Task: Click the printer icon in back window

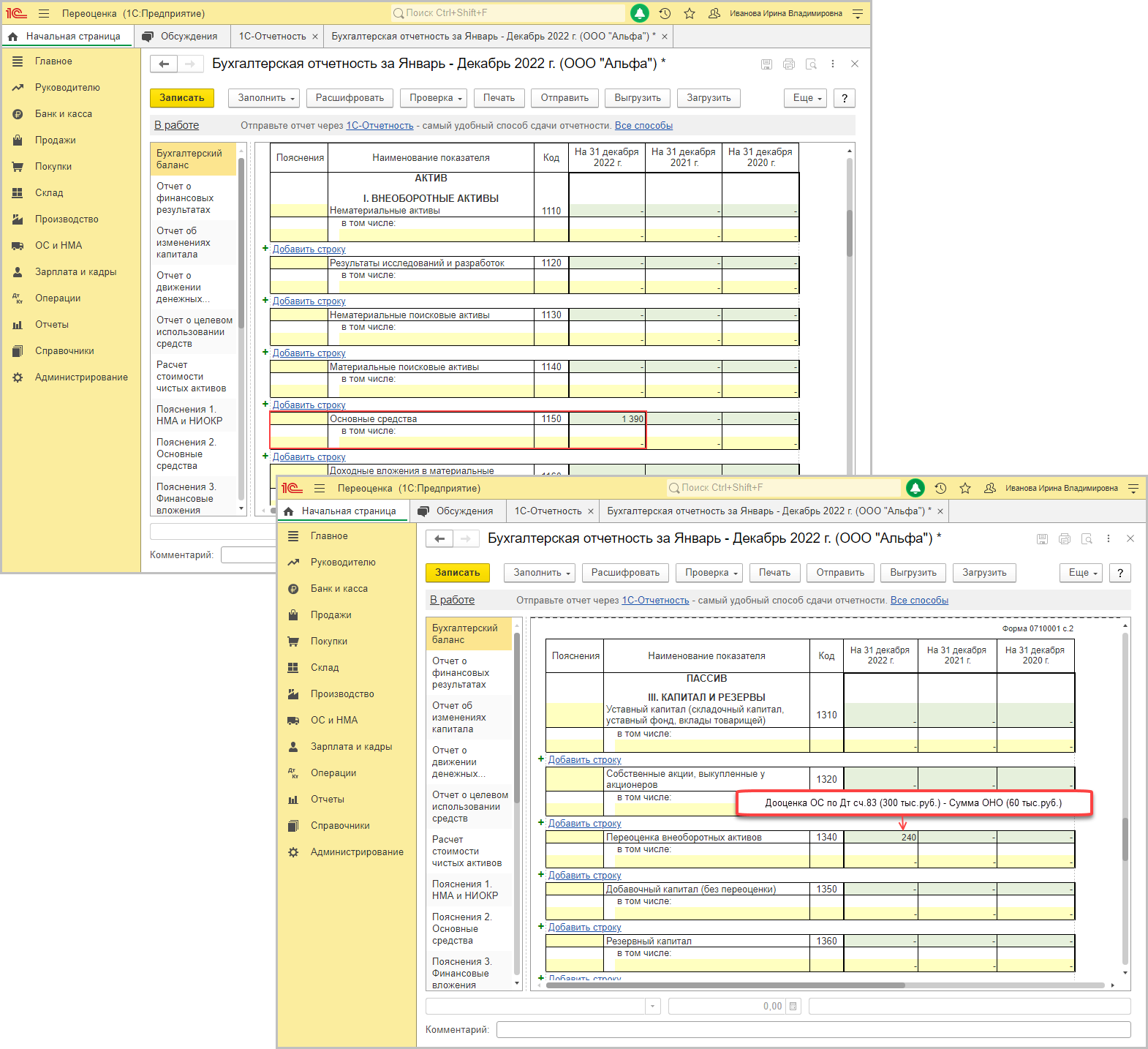Action: [x=789, y=64]
